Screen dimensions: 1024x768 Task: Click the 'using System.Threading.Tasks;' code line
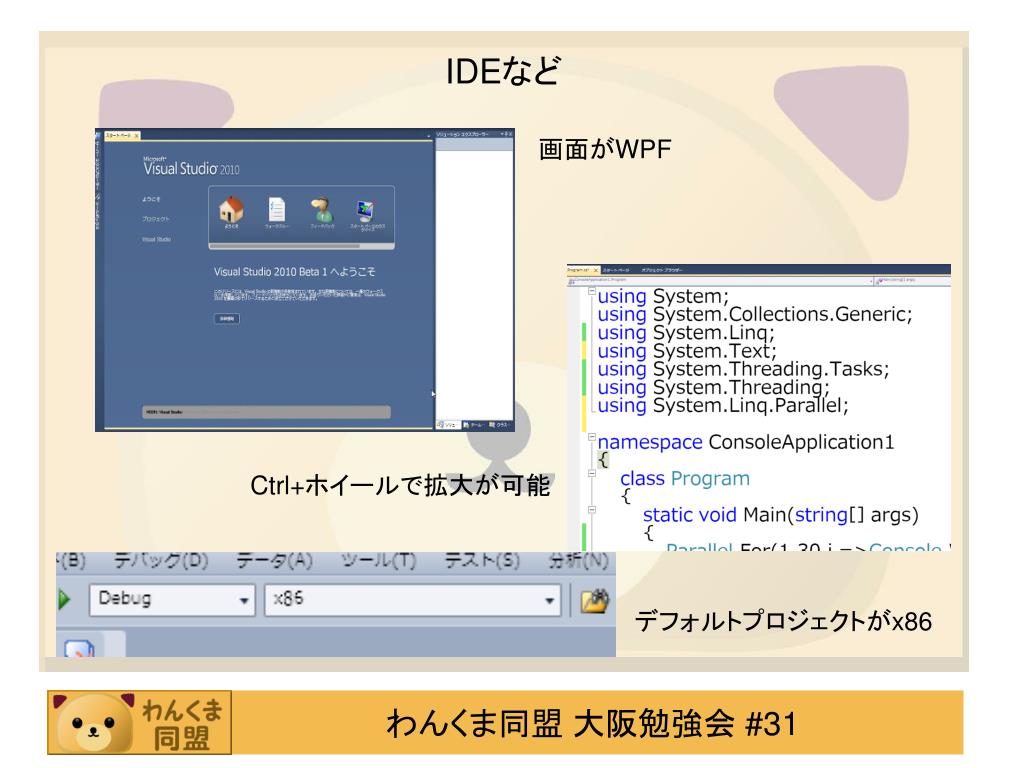(x=743, y=369)
